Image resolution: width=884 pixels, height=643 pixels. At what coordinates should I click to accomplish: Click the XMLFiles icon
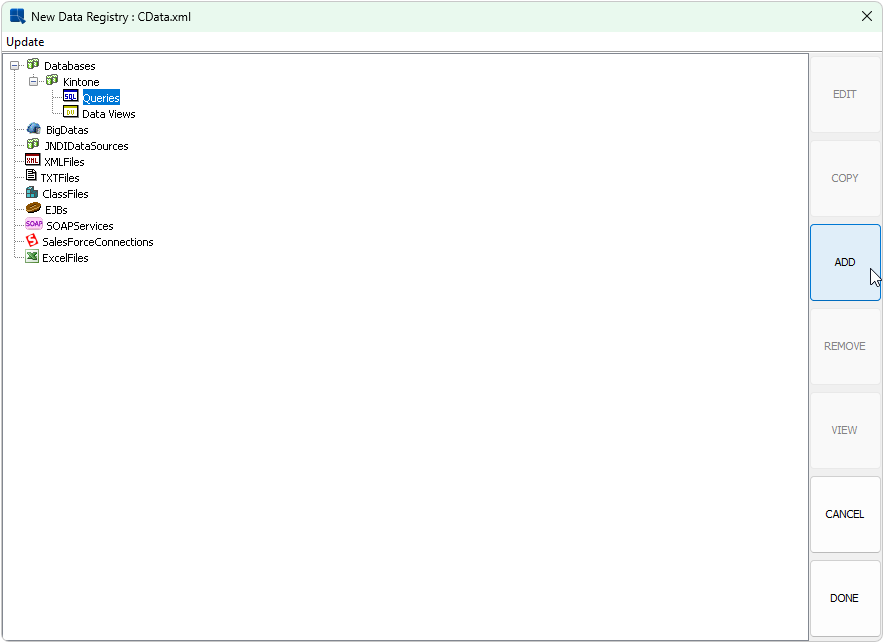pos(32,162)
